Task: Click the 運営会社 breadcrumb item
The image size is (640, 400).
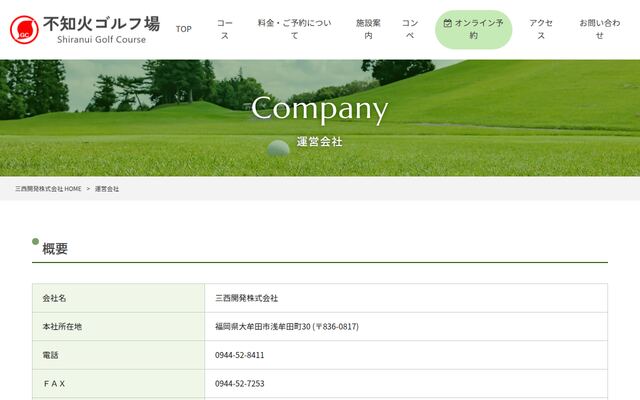Action: click(107, 189)
